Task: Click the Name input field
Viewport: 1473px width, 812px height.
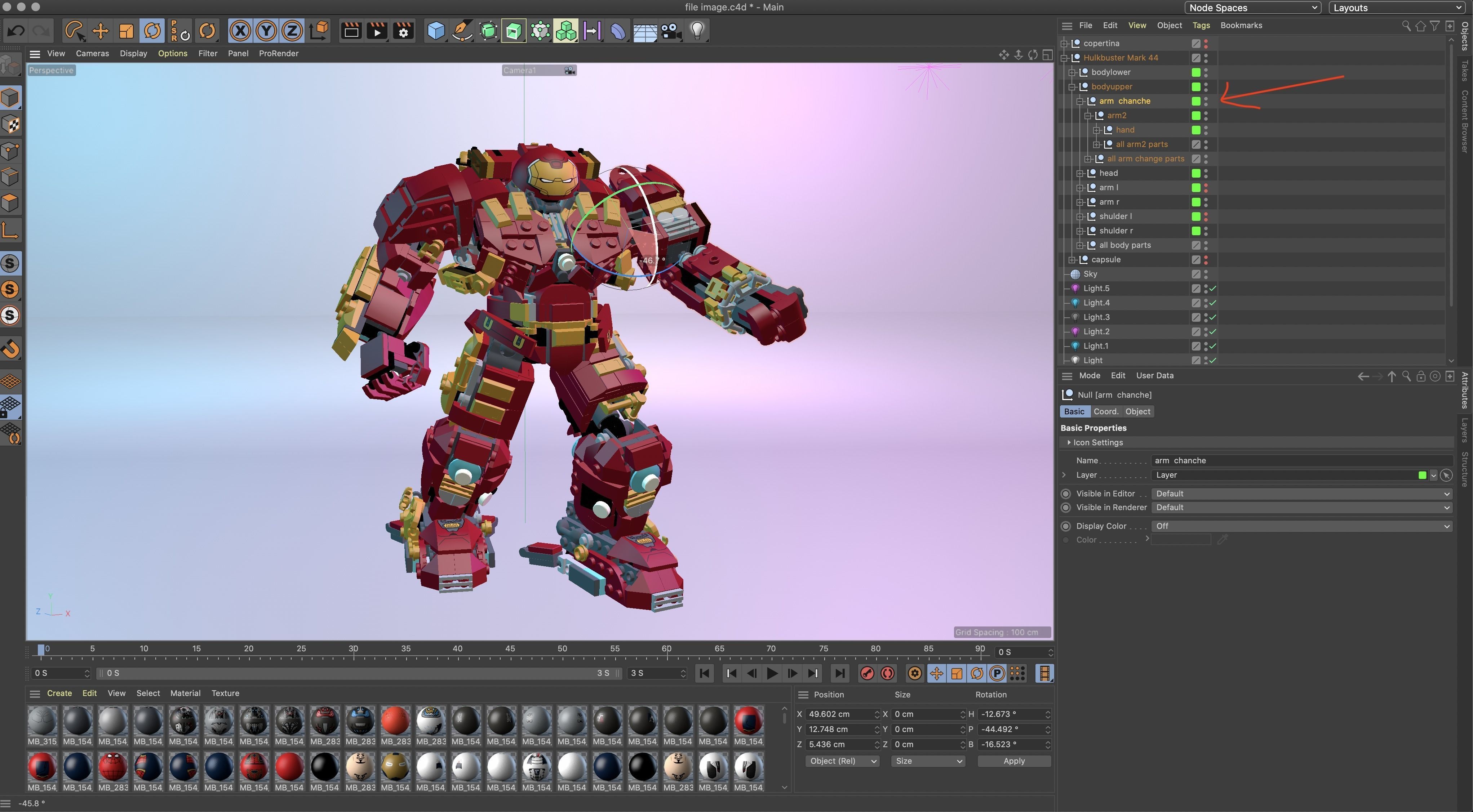Action: pyautogui.click(x=1301, y=460)
